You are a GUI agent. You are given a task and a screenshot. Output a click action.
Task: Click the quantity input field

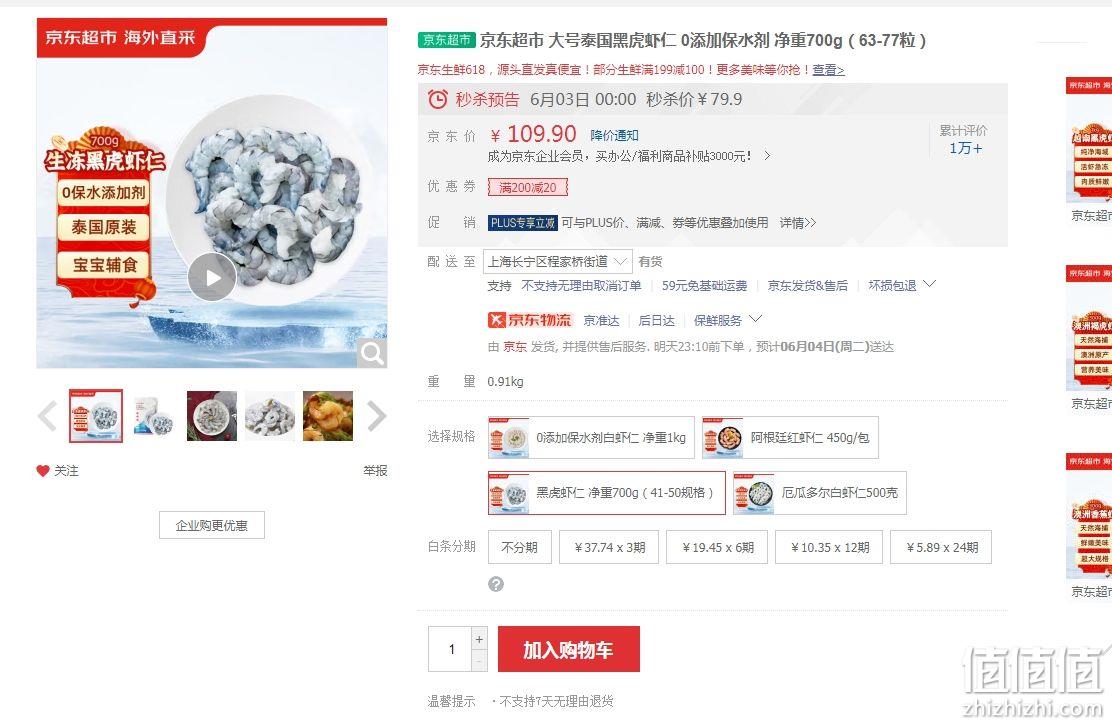coord(450,649)
